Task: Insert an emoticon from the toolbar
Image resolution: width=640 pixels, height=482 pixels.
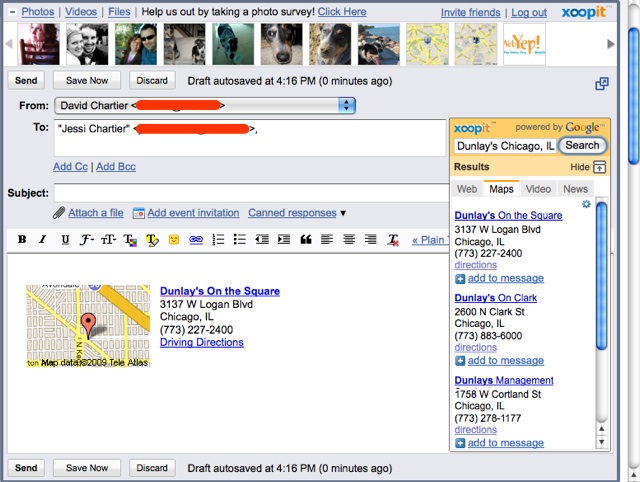Action: tap(174, 240)
